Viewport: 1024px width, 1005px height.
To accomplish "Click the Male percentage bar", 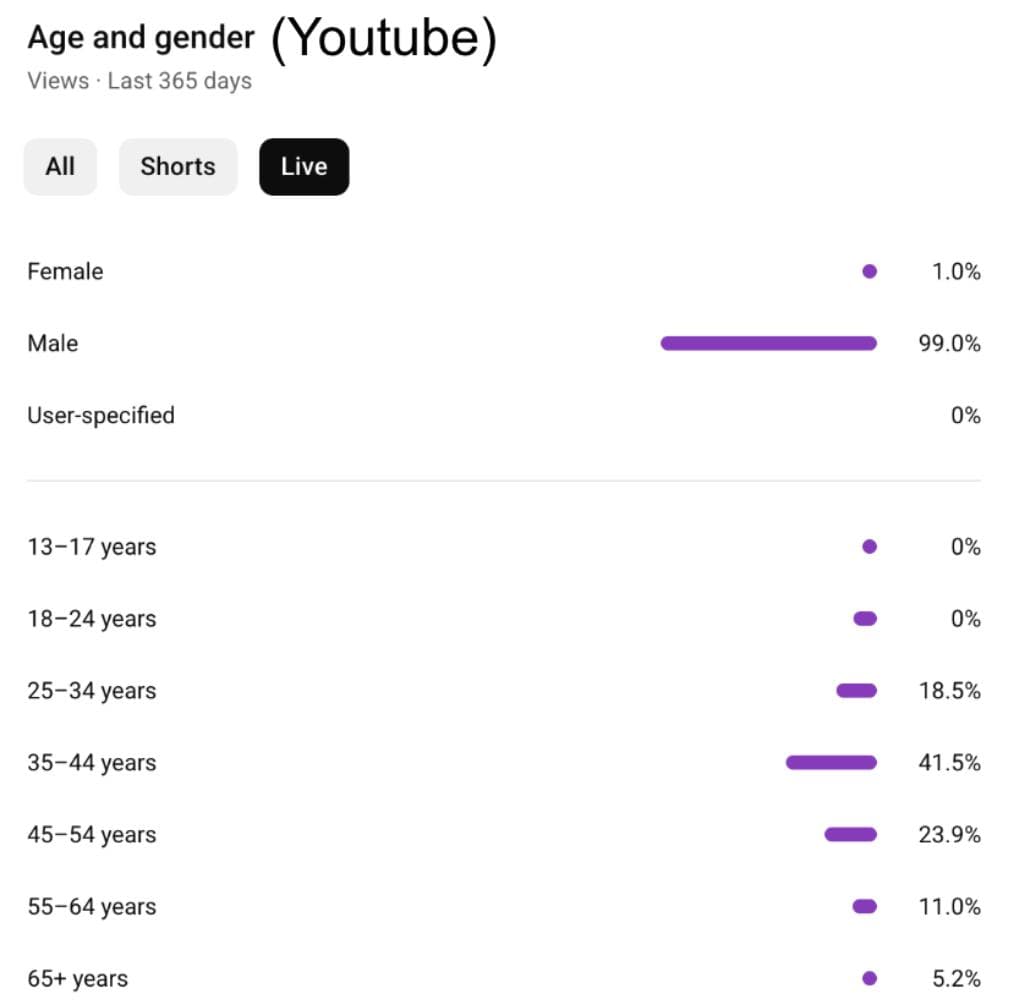I will tap(768, 343).
